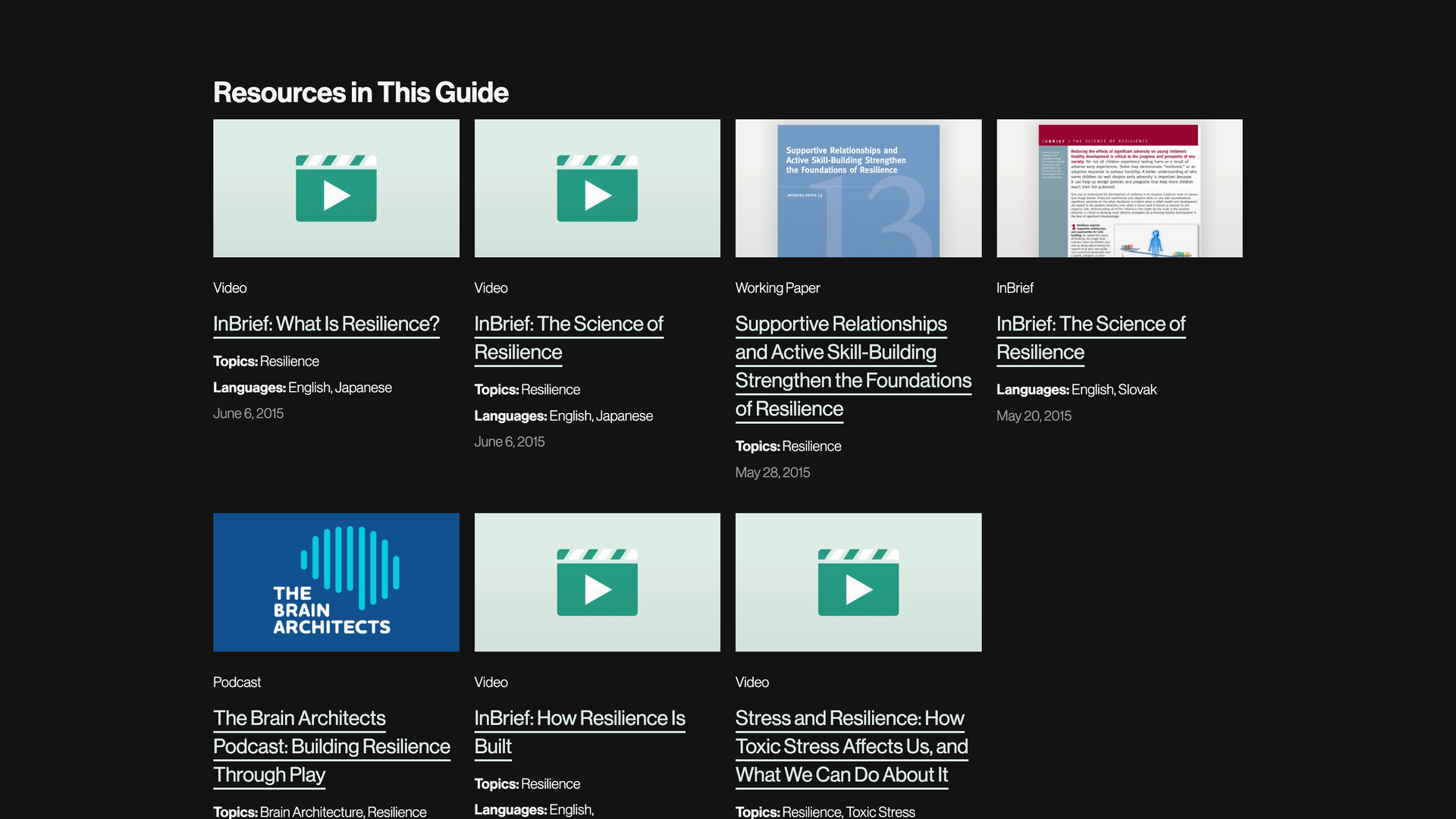This screenshot has width=1456, height=819.
Task: Click the 'Podcast' category label
Action: (237, 682)
